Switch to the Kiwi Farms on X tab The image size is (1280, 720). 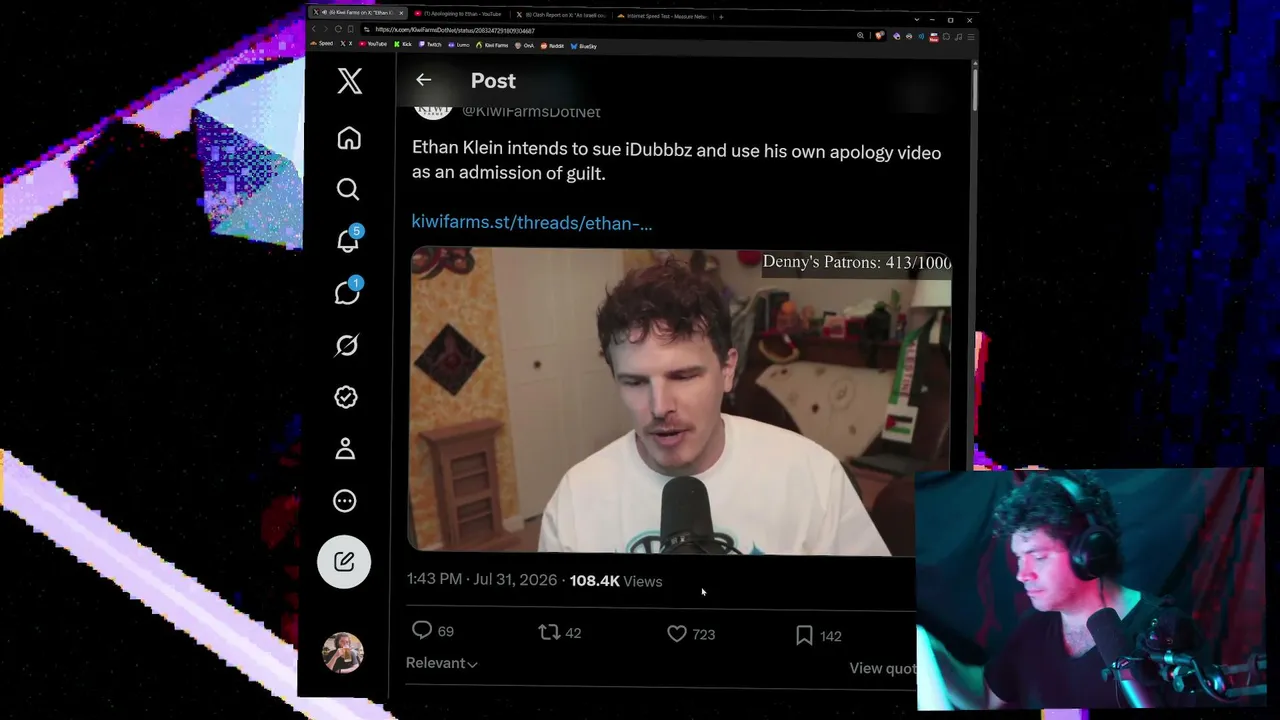[x=358, y=13]
